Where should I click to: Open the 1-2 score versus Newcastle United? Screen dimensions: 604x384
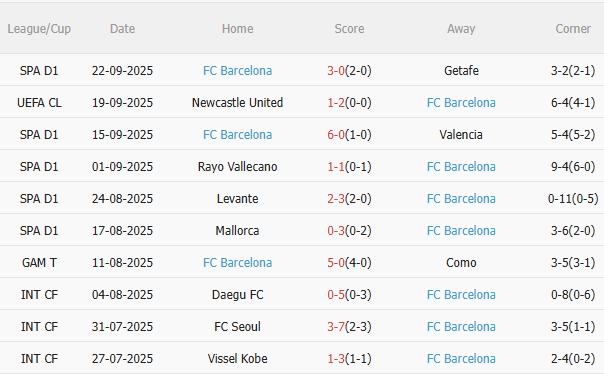pos(336,102)
